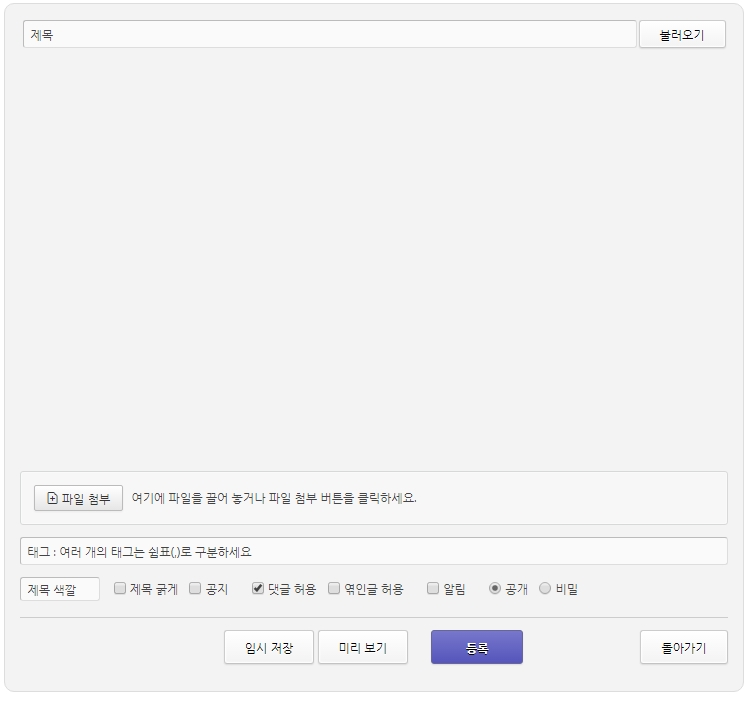746x701 pixels.
Task: Open the 제목 색깔 color field
Action: 60,589
